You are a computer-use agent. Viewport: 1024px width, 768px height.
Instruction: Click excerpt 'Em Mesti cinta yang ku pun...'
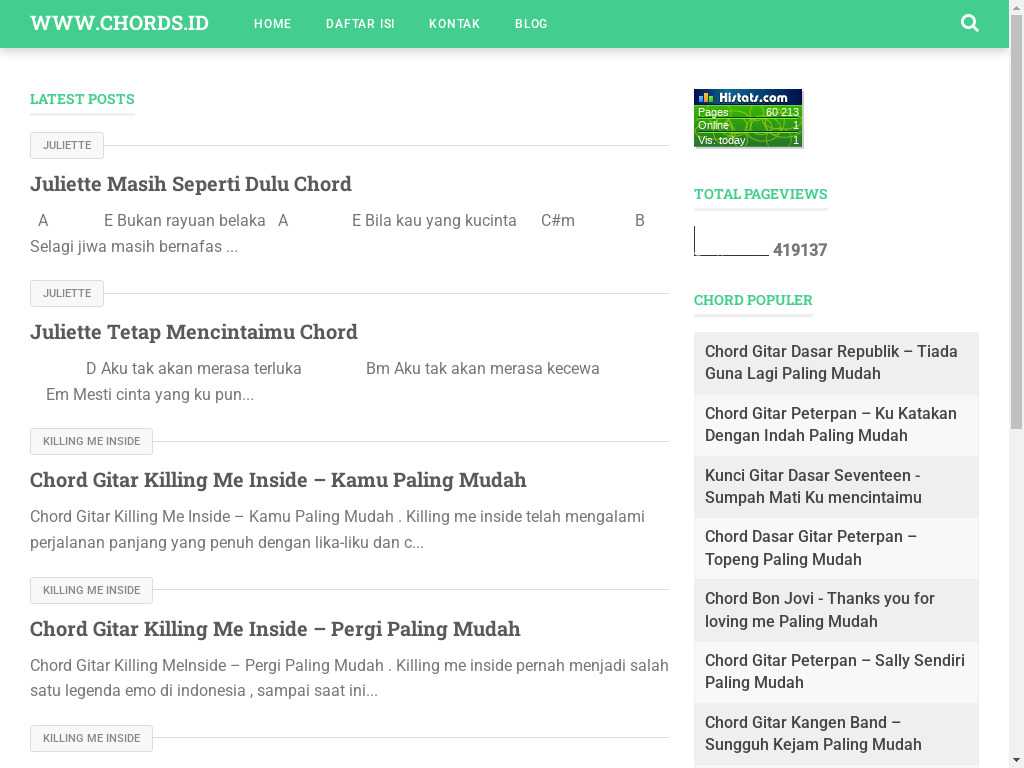[x=150, y=394]
